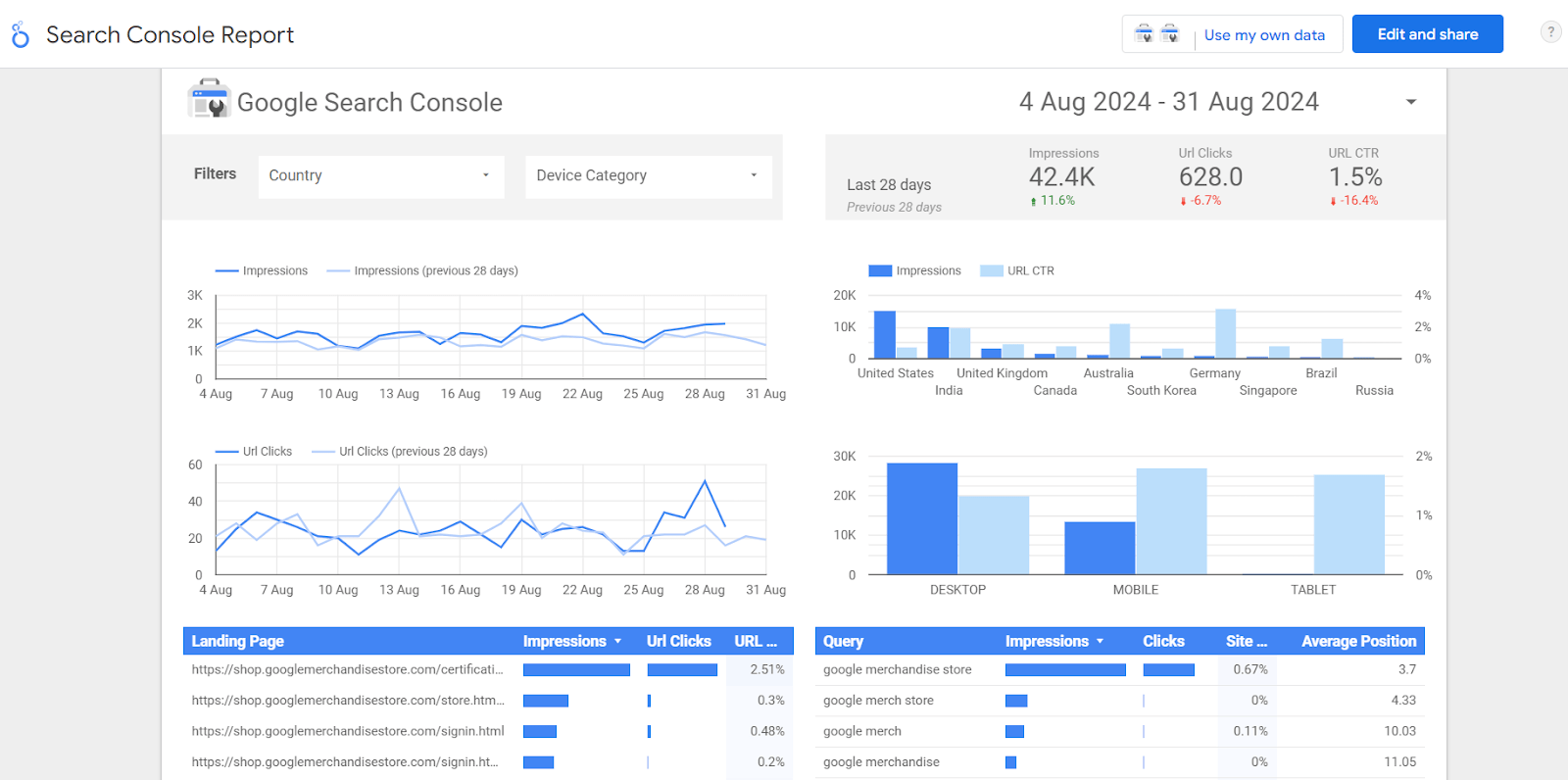Toggle Url Clicks (previous 28 days) legend item
Viewport: 1568px width, 780px height.
(400, 452)
